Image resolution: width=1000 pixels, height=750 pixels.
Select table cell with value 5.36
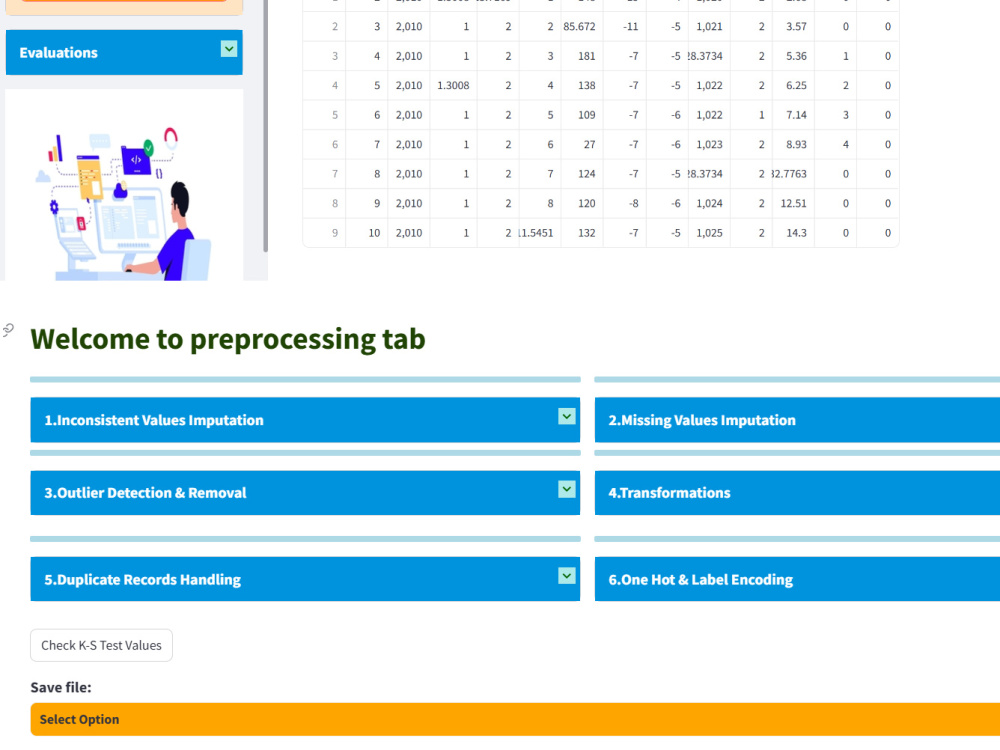793,56
